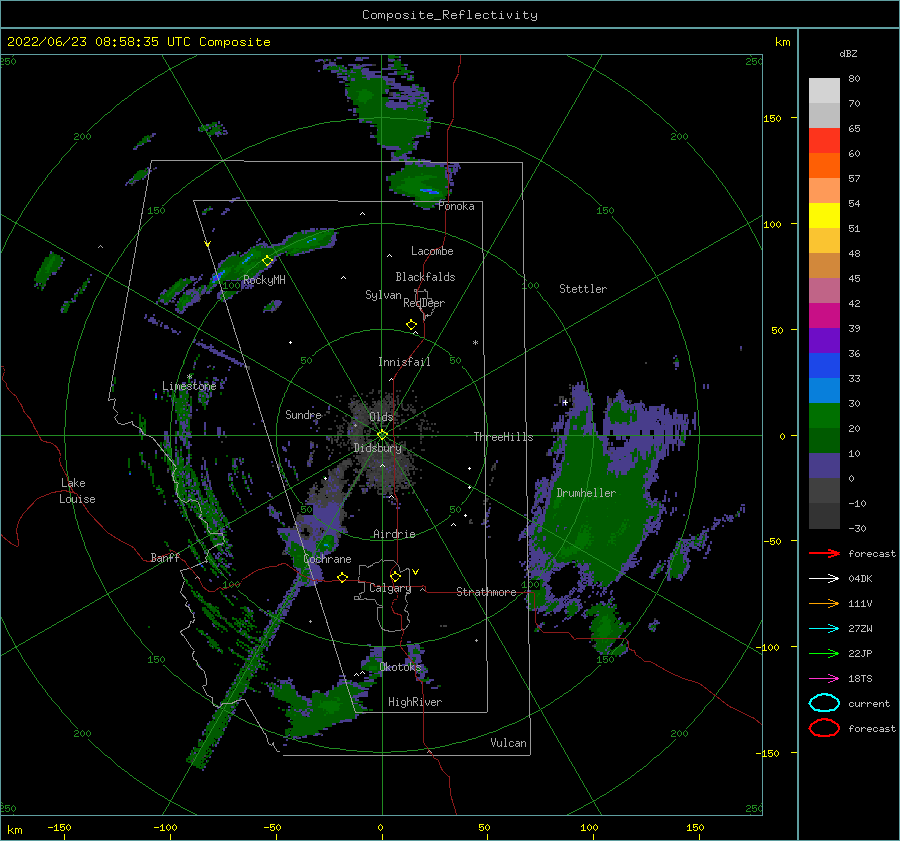Select the magenta 42 dBZ color swatch
Screen dimensions: 900x841
824,315
